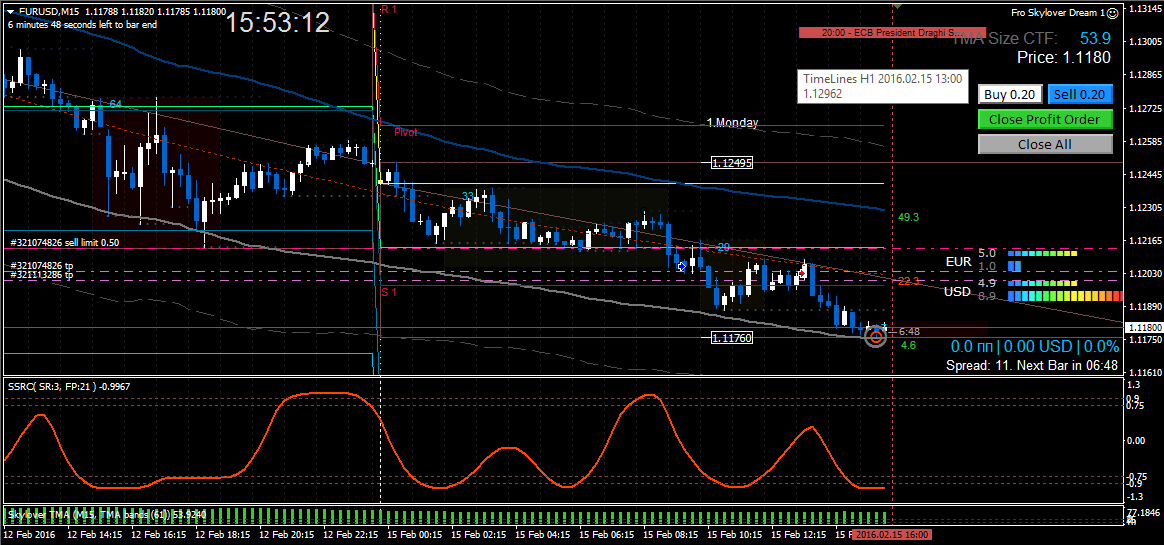This screenshot has width=1164, height=545.
Task: Click the EUR currency label
Action: (x=958, y=261)
